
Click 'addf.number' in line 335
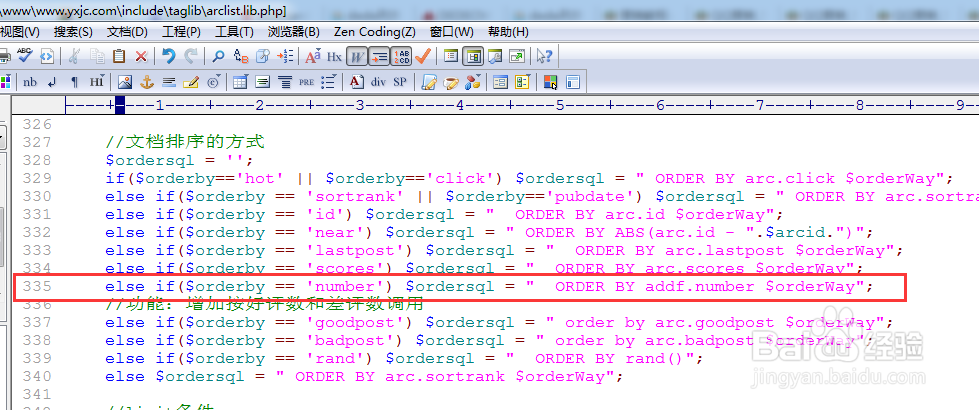coord(699,286)
